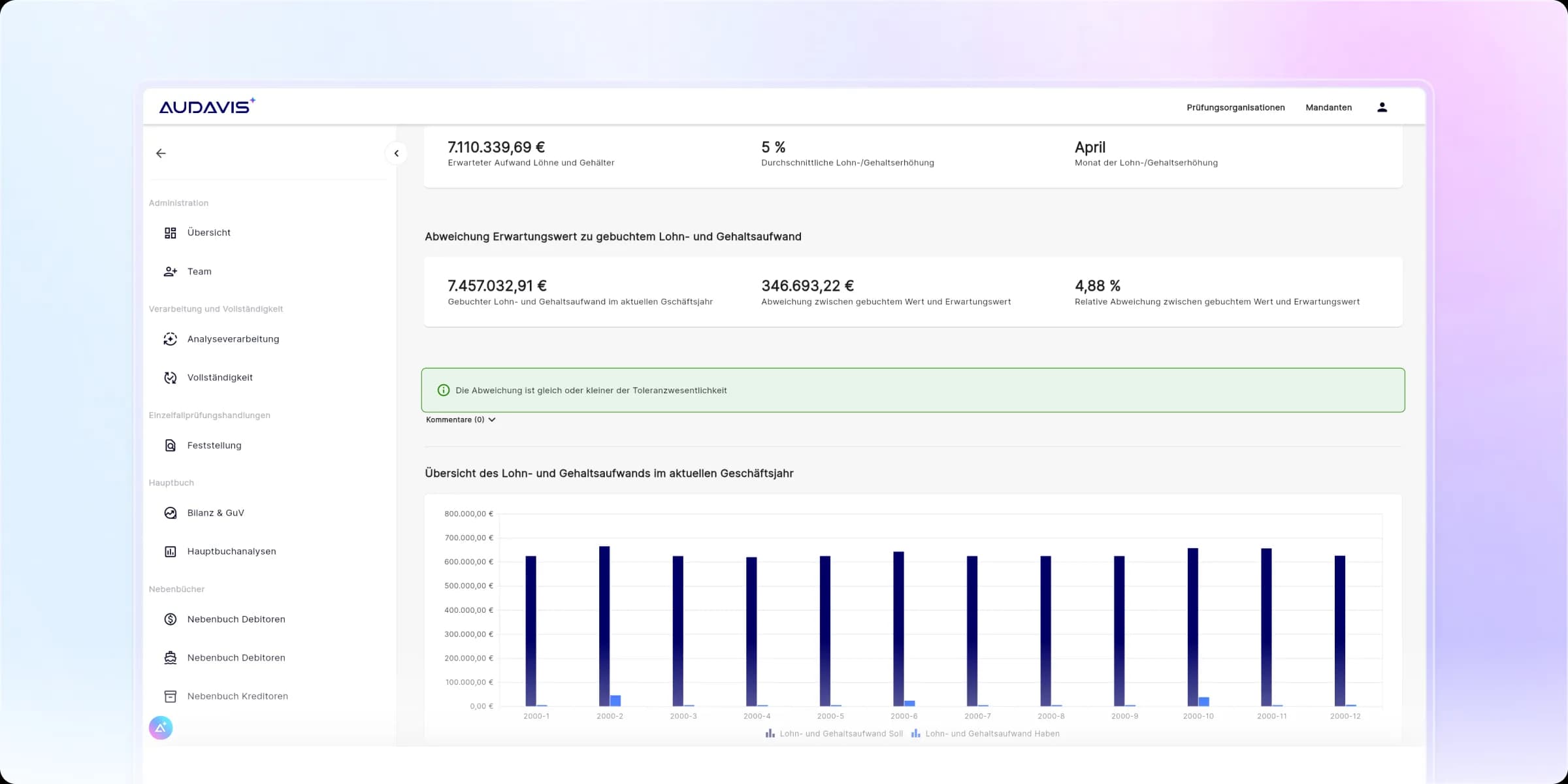Select the Bilanz & GuV icon

[171, 512]
